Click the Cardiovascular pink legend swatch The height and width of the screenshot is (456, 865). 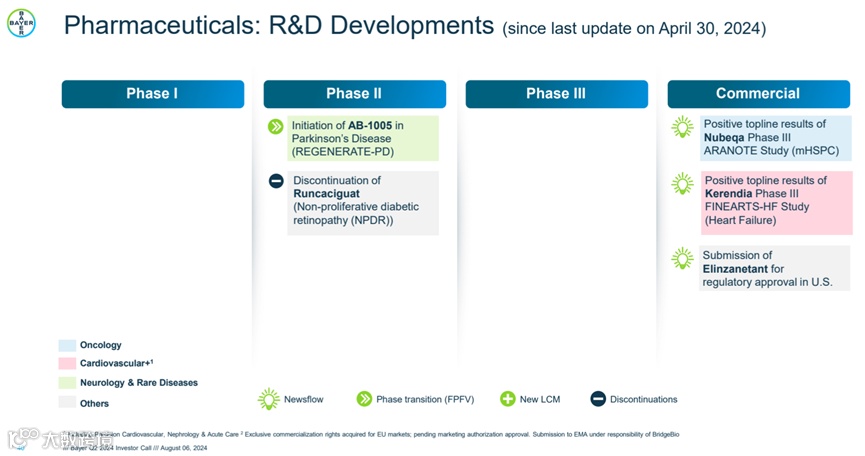67,363
